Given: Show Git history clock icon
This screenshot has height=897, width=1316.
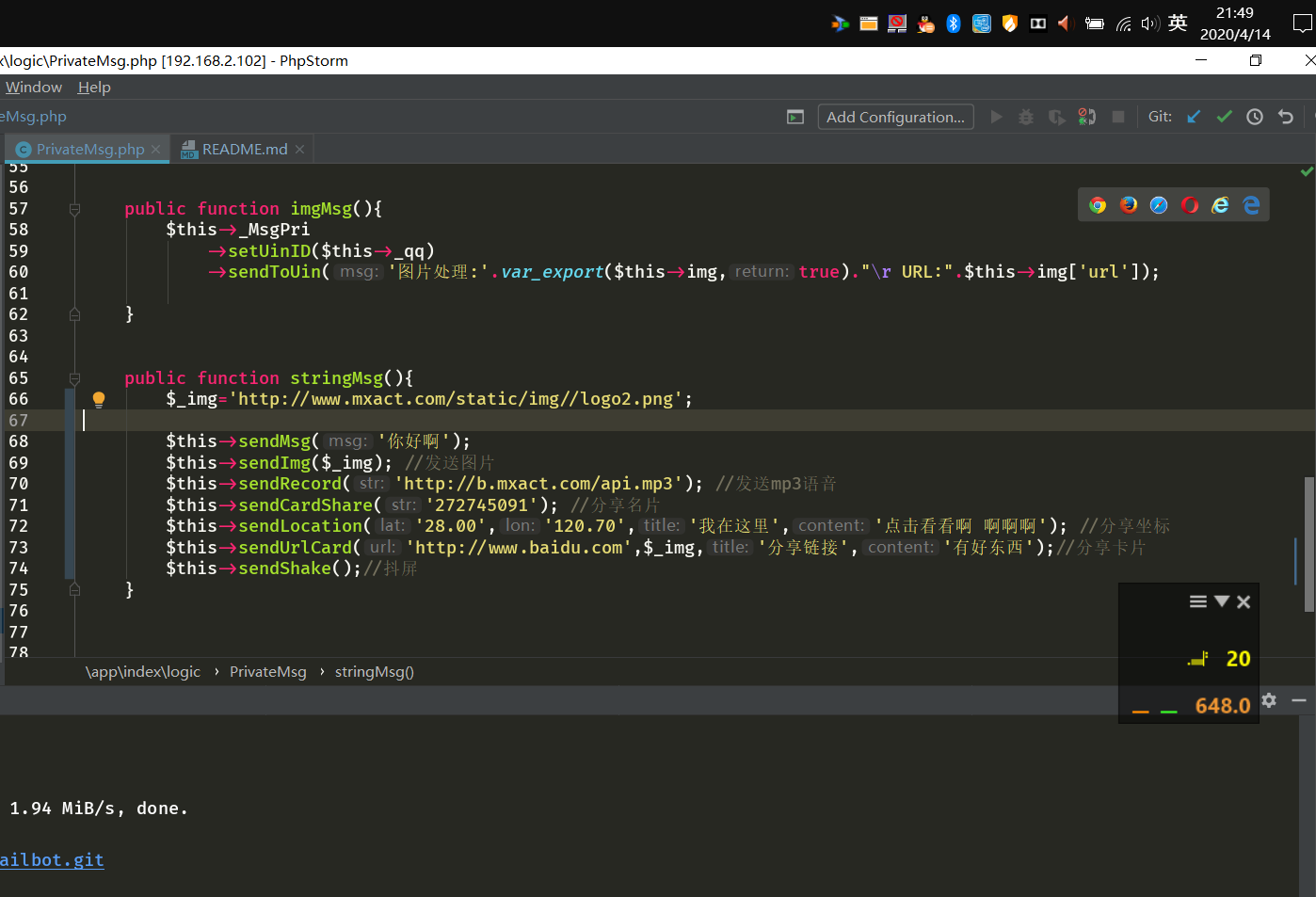Looking at the screenshot, I should [1255, 117].
